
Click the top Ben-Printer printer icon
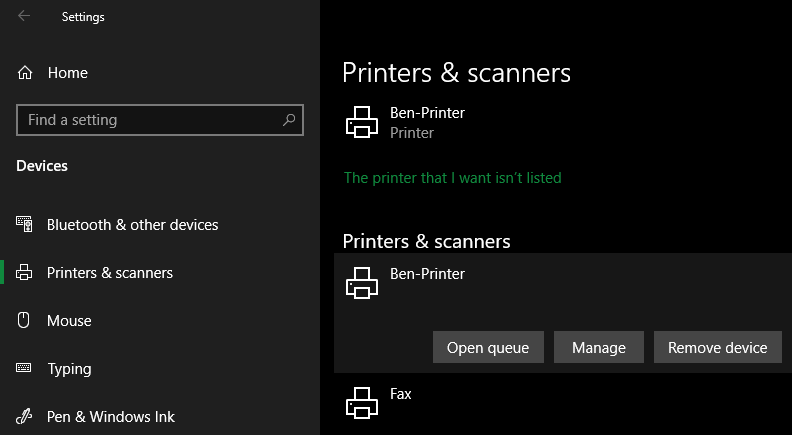tap(361, 122)
